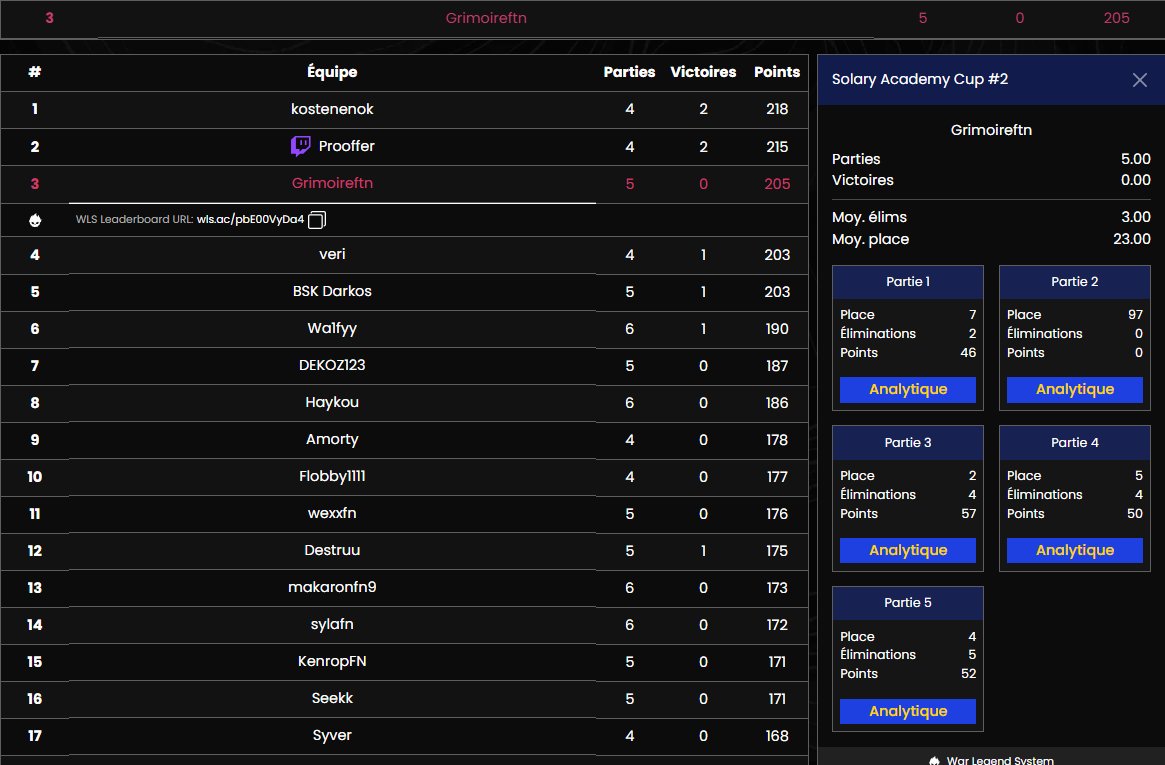Open Analytique for Partie 3

click(907, 550)
